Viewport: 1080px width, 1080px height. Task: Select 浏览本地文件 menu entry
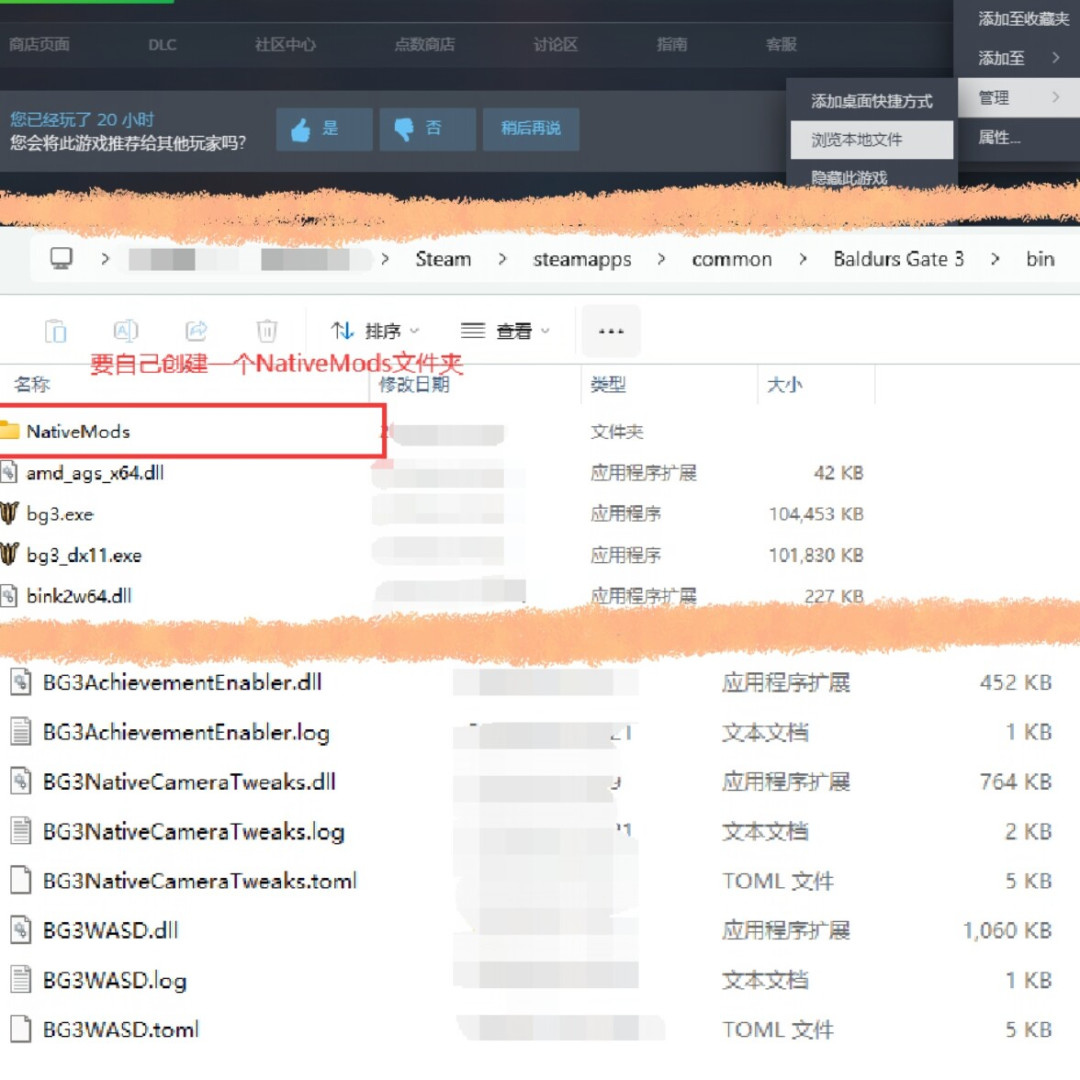(x=871, y=140)
